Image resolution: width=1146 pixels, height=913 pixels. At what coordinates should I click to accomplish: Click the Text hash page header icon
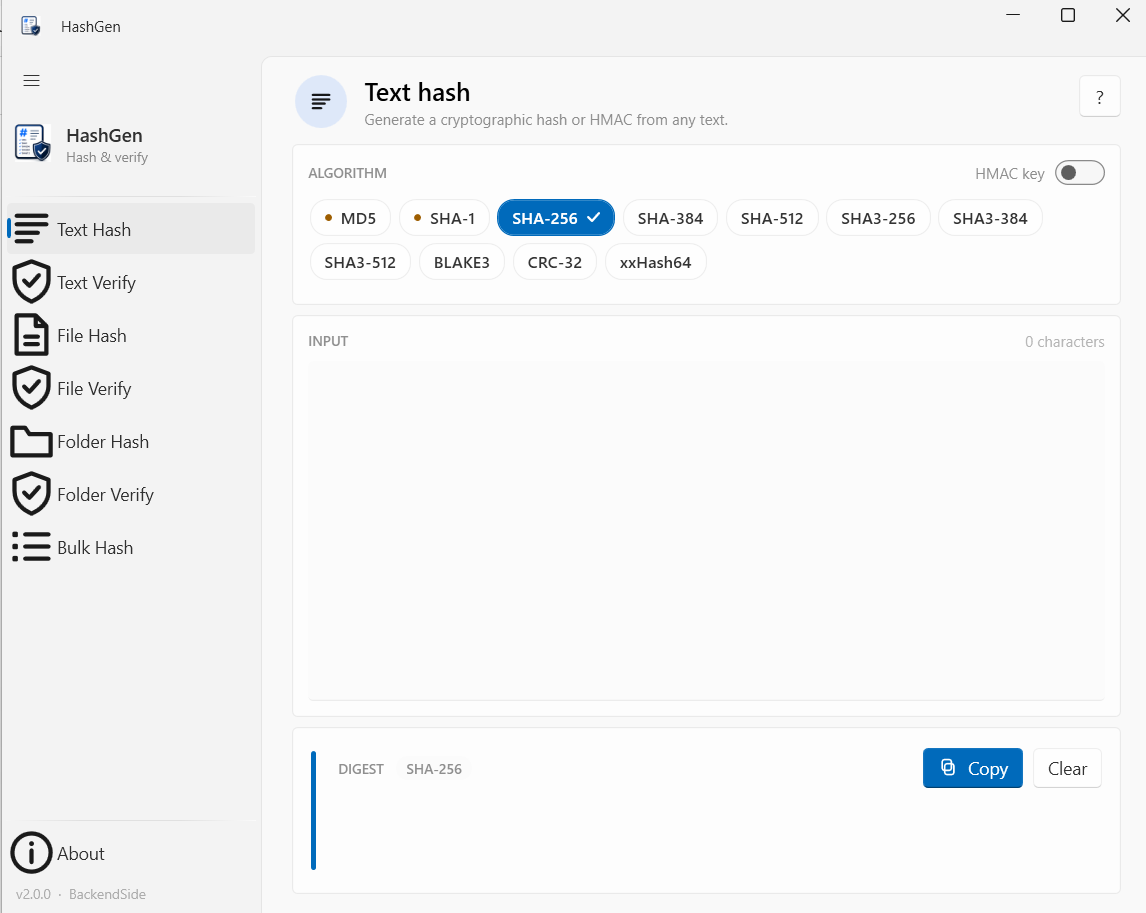click(x=321, y=102)
